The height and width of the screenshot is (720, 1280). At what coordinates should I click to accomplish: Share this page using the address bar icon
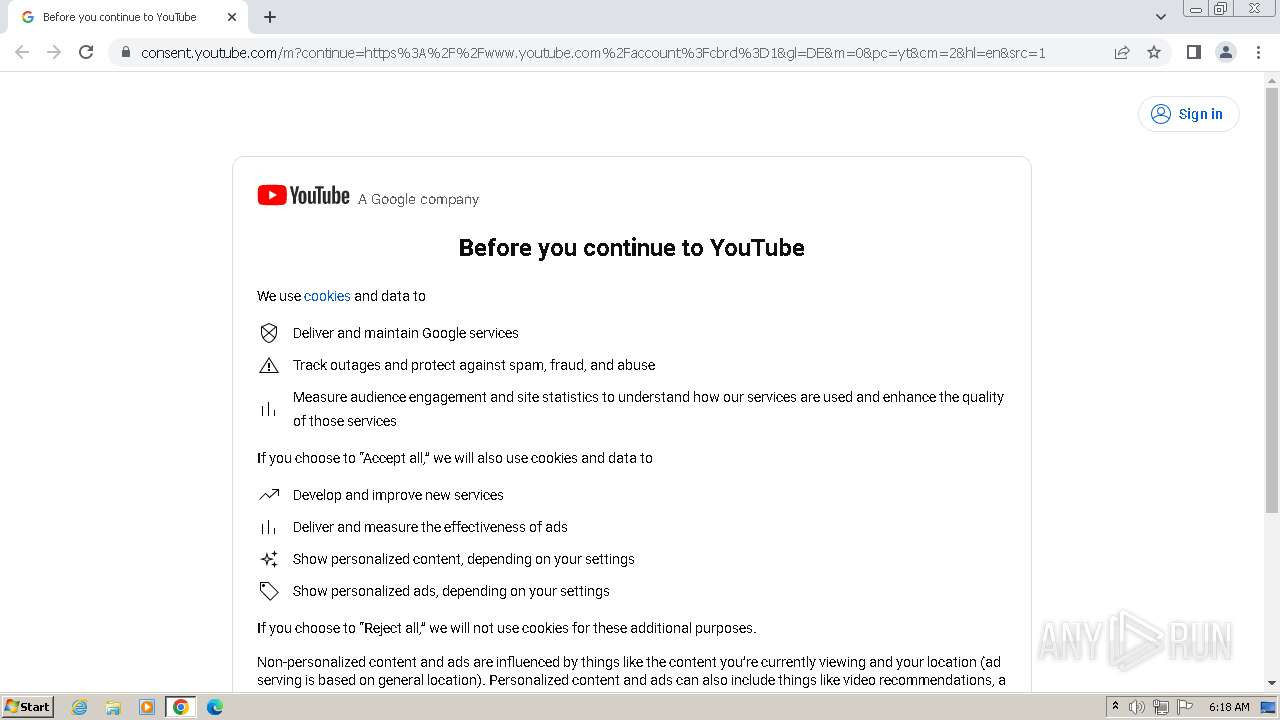[x=1122, y=52]
